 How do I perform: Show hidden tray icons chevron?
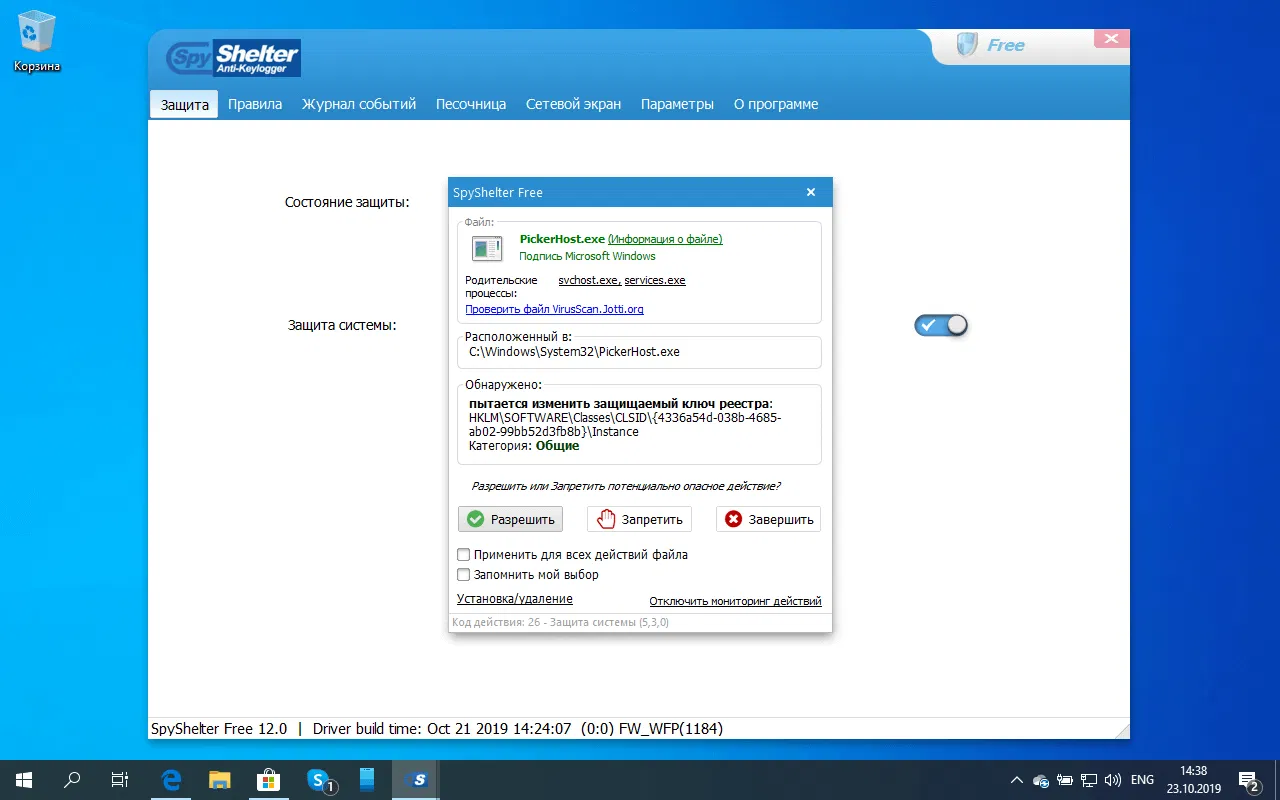pyautogui.click(x=1017, y=780)
